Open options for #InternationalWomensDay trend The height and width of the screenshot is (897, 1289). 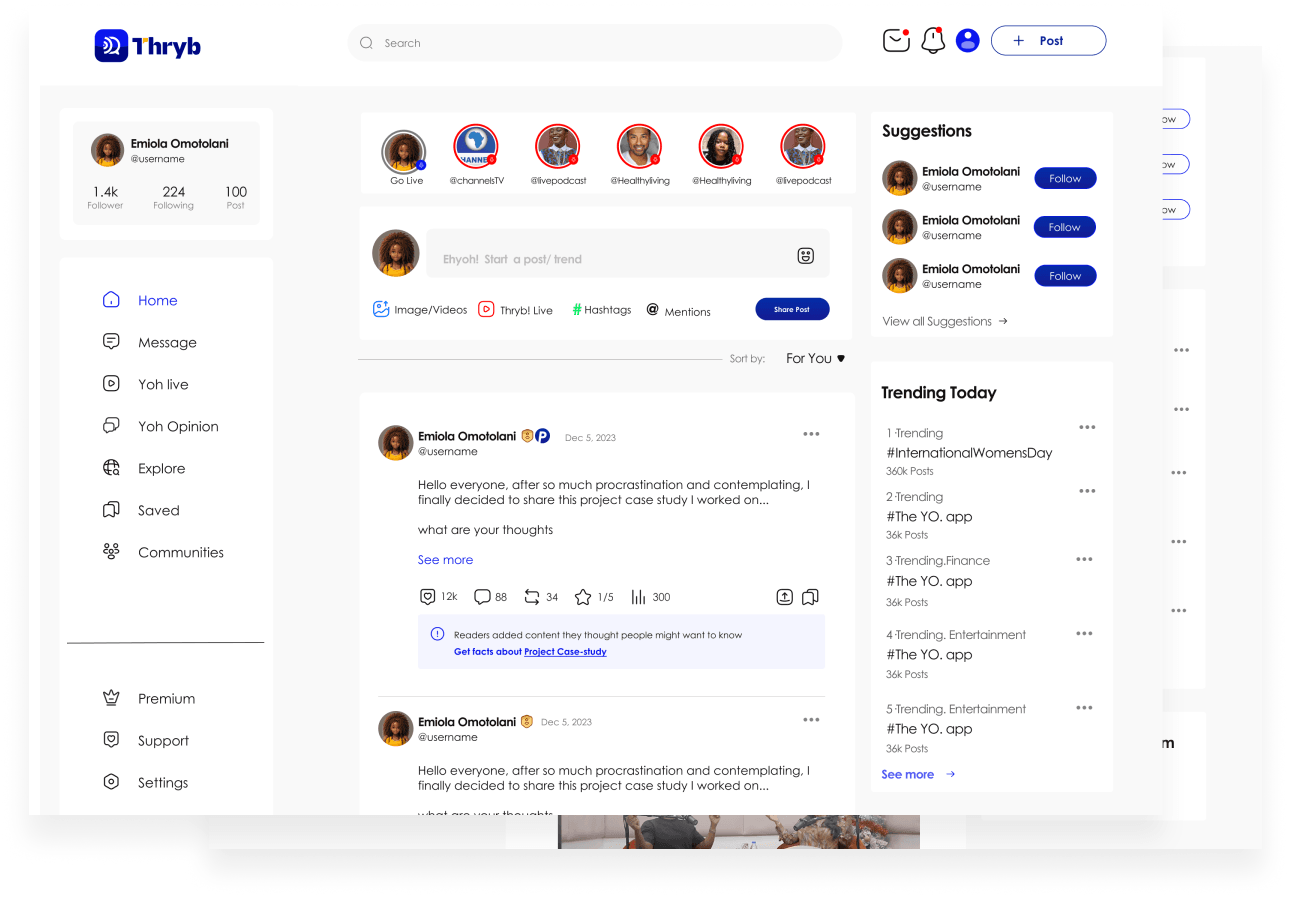point(1087,427)
